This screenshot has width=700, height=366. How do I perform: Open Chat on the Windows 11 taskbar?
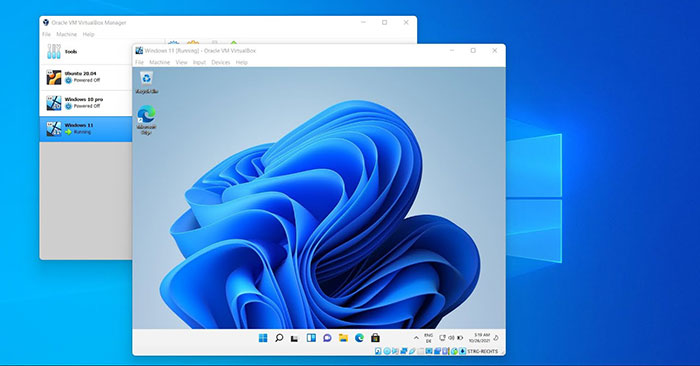point(327,338)
